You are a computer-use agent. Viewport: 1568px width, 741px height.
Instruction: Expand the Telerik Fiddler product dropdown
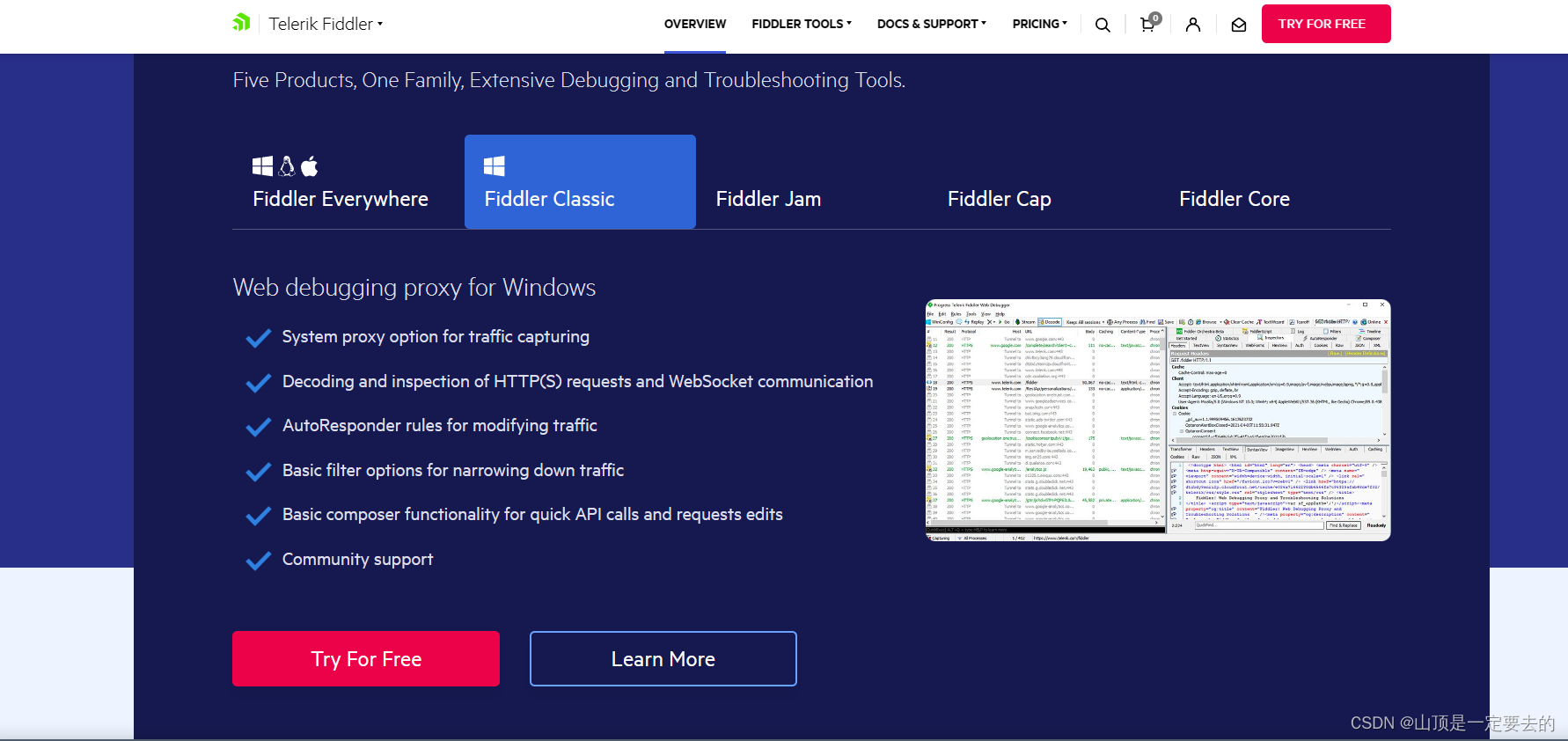point(326,24)
